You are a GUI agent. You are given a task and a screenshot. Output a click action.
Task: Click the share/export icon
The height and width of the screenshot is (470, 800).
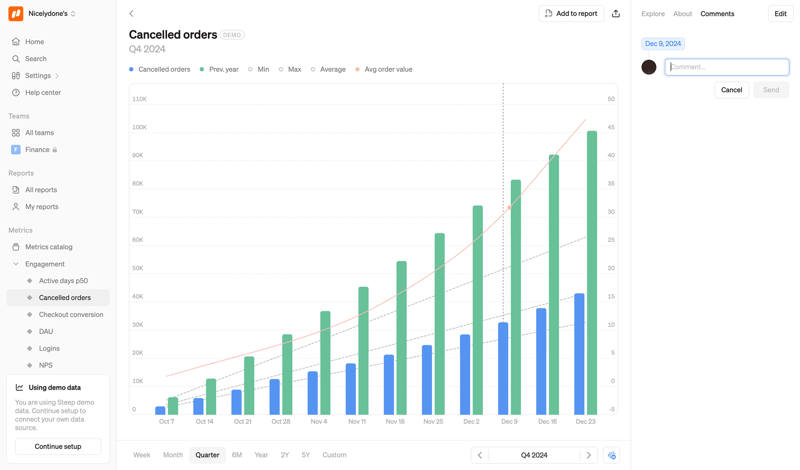pyautogui.click(x=616, y=14)
